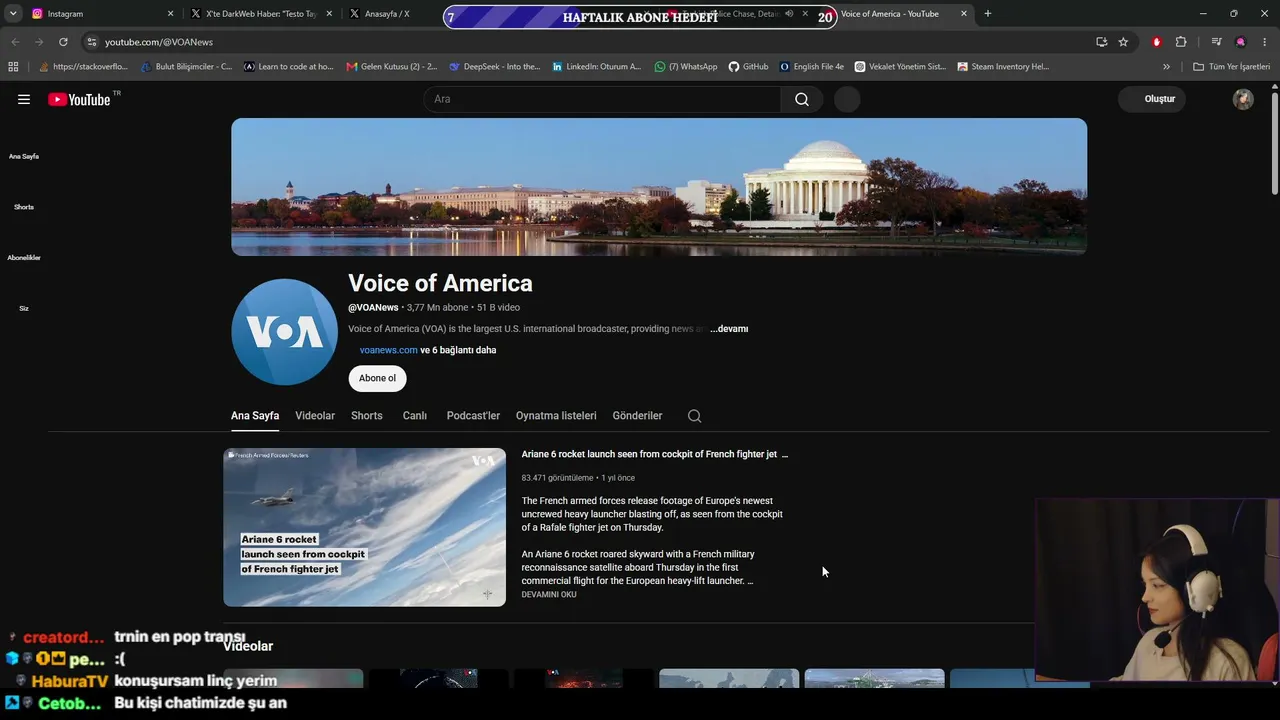Open the media controls toolbar button
Screen dimensions: 1280x720
(x=1216, y=42)
